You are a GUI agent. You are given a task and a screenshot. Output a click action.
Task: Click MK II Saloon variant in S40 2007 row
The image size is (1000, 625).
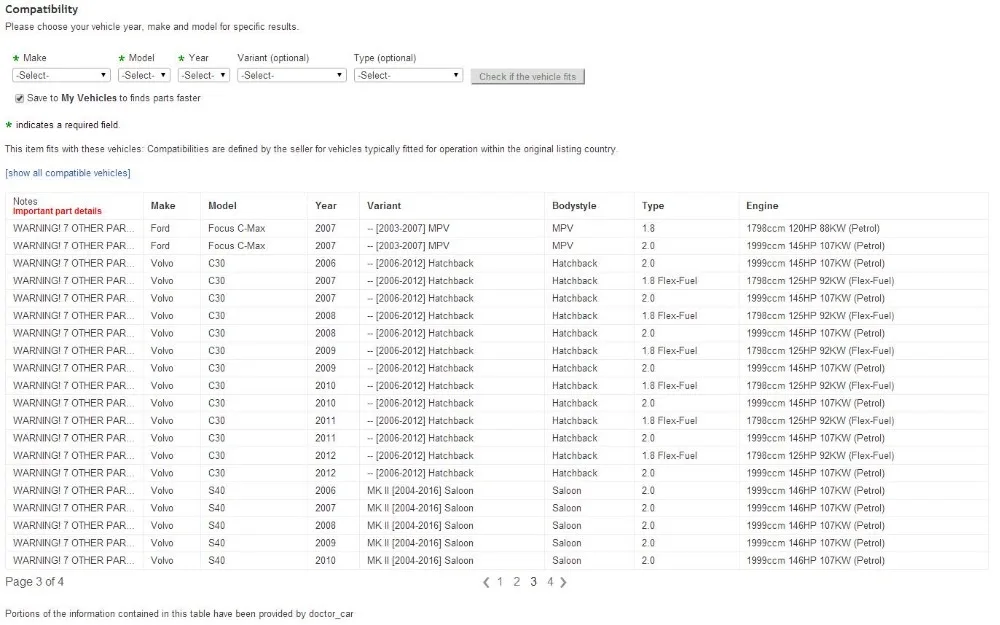pos(420,508)
